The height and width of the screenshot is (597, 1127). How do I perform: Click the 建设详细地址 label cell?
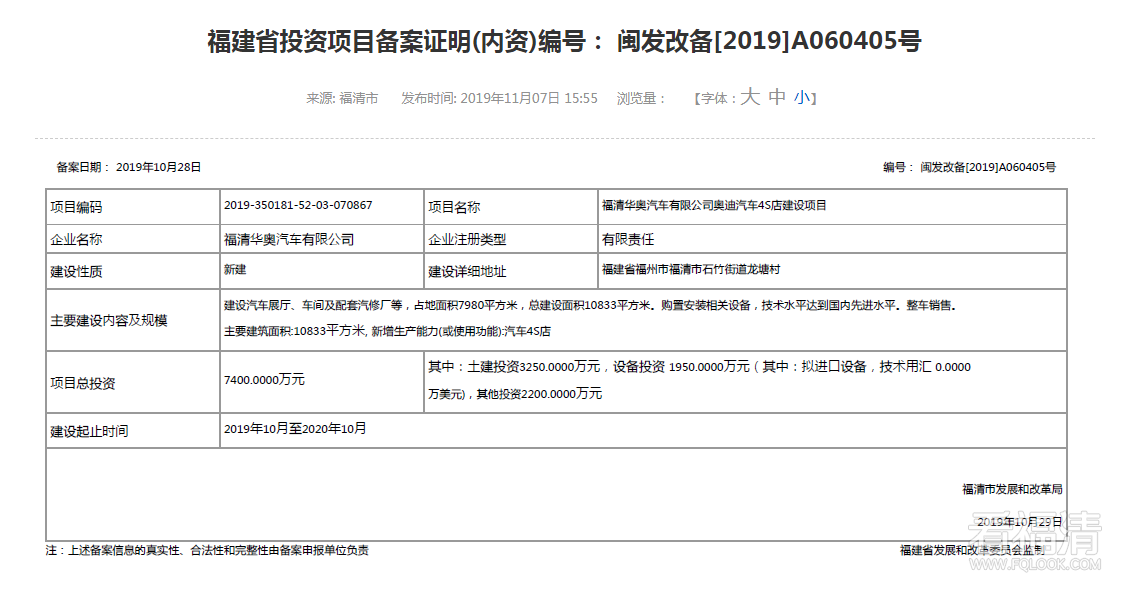[x=511, y=272]
